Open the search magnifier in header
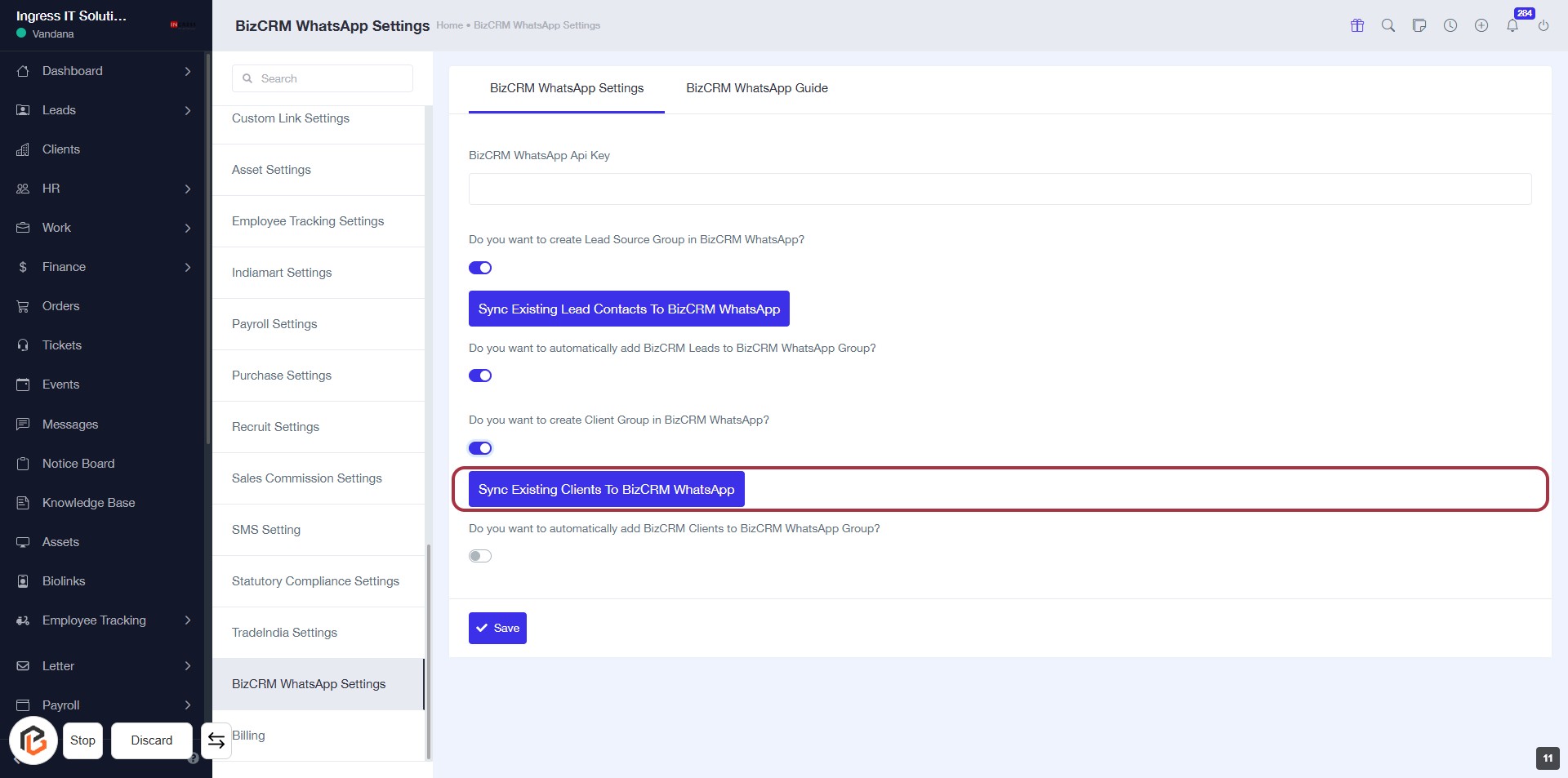This screenshot has height=778, width=1568. (x=1388, y=25)
